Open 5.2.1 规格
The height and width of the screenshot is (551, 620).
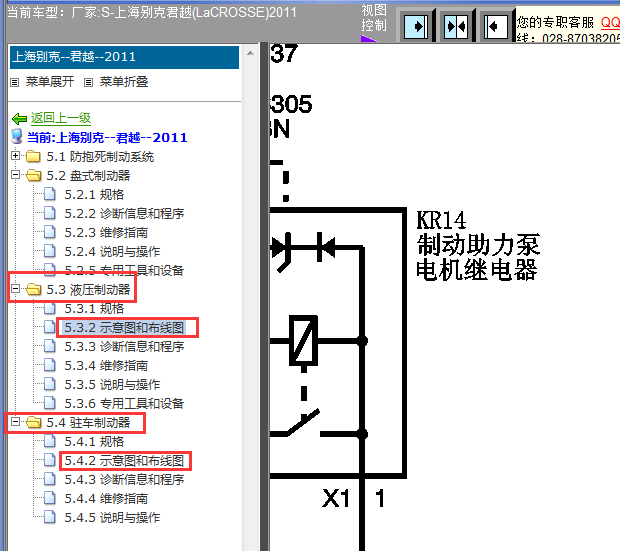[x=94, y=195]
